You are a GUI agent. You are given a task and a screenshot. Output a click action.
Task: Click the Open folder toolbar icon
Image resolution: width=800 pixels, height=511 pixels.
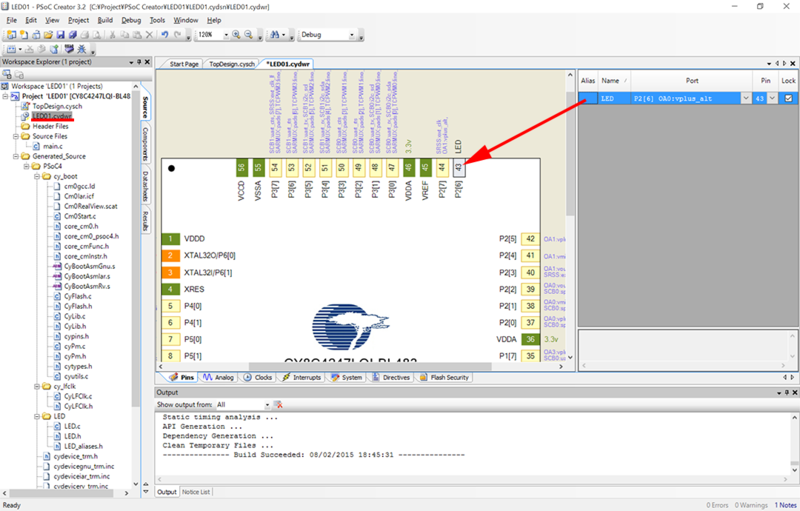coord(48,35)
